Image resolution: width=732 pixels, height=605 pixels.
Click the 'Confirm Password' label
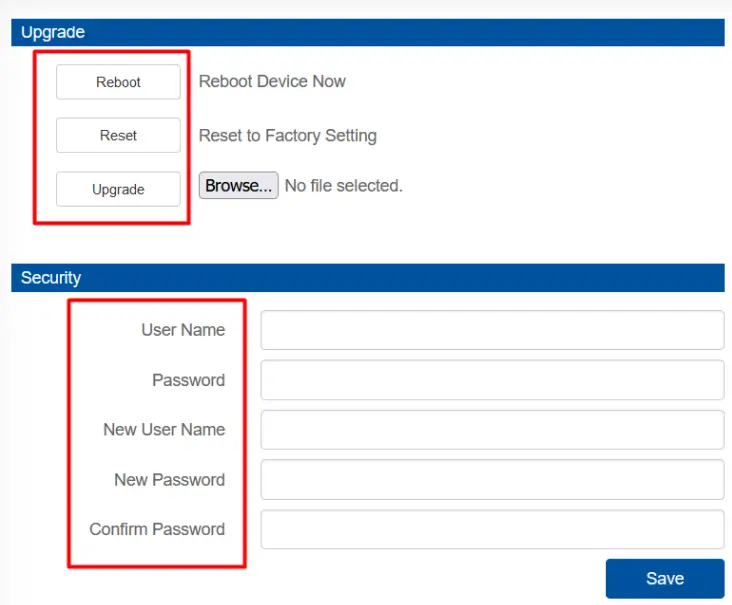(157, 530)
